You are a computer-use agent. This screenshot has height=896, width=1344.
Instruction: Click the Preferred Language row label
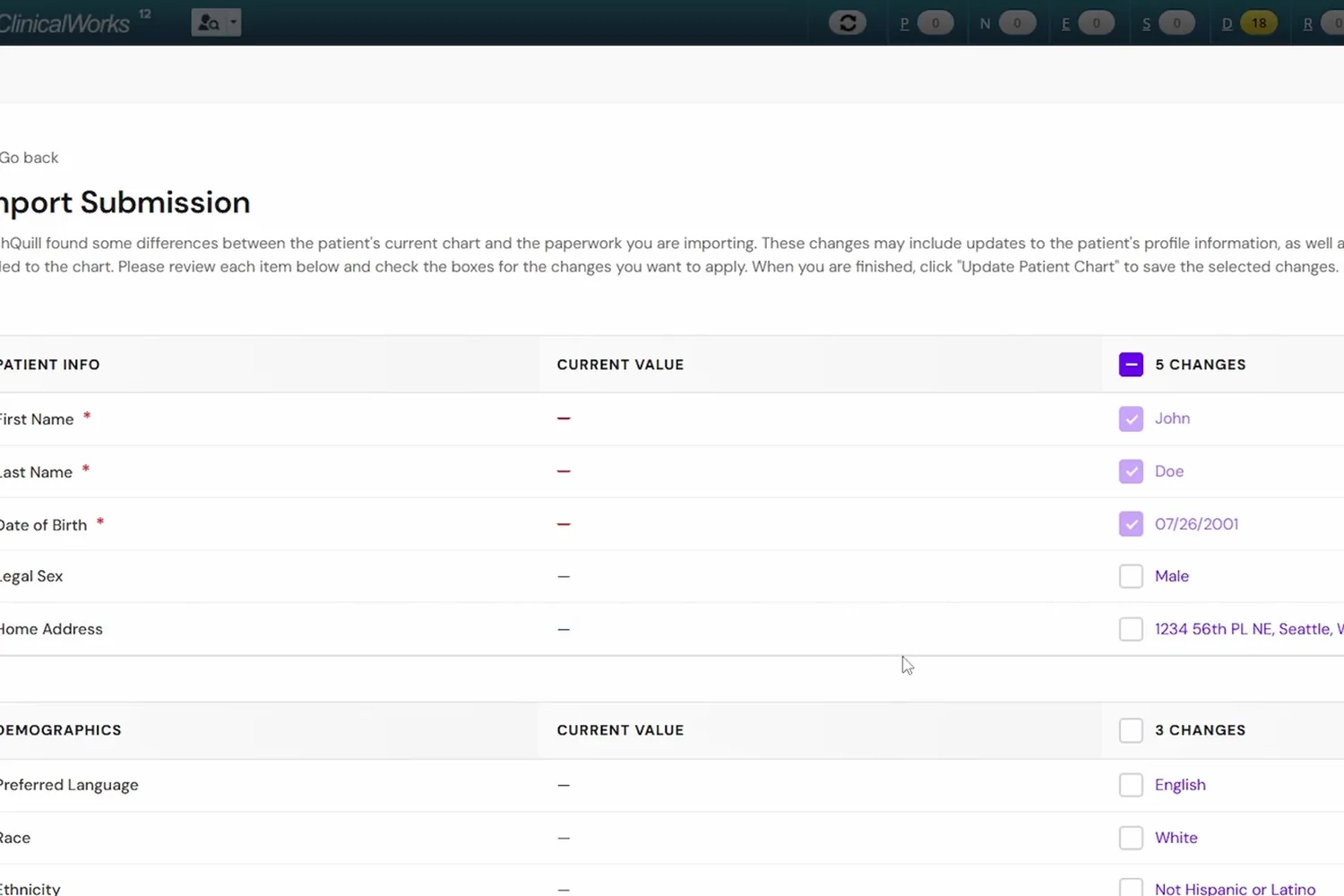pyautogui.click(x=69, y=785)
